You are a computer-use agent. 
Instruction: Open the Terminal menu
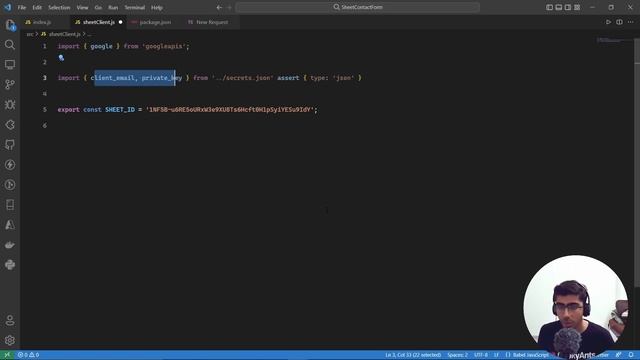coord(135,7)
